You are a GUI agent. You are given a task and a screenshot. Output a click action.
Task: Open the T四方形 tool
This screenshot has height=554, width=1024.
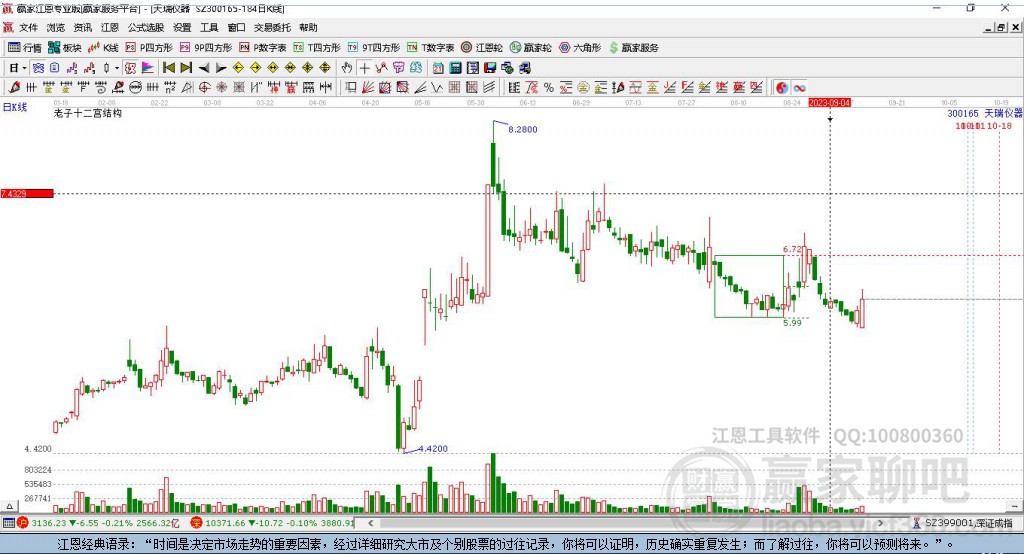coord(317,48)
